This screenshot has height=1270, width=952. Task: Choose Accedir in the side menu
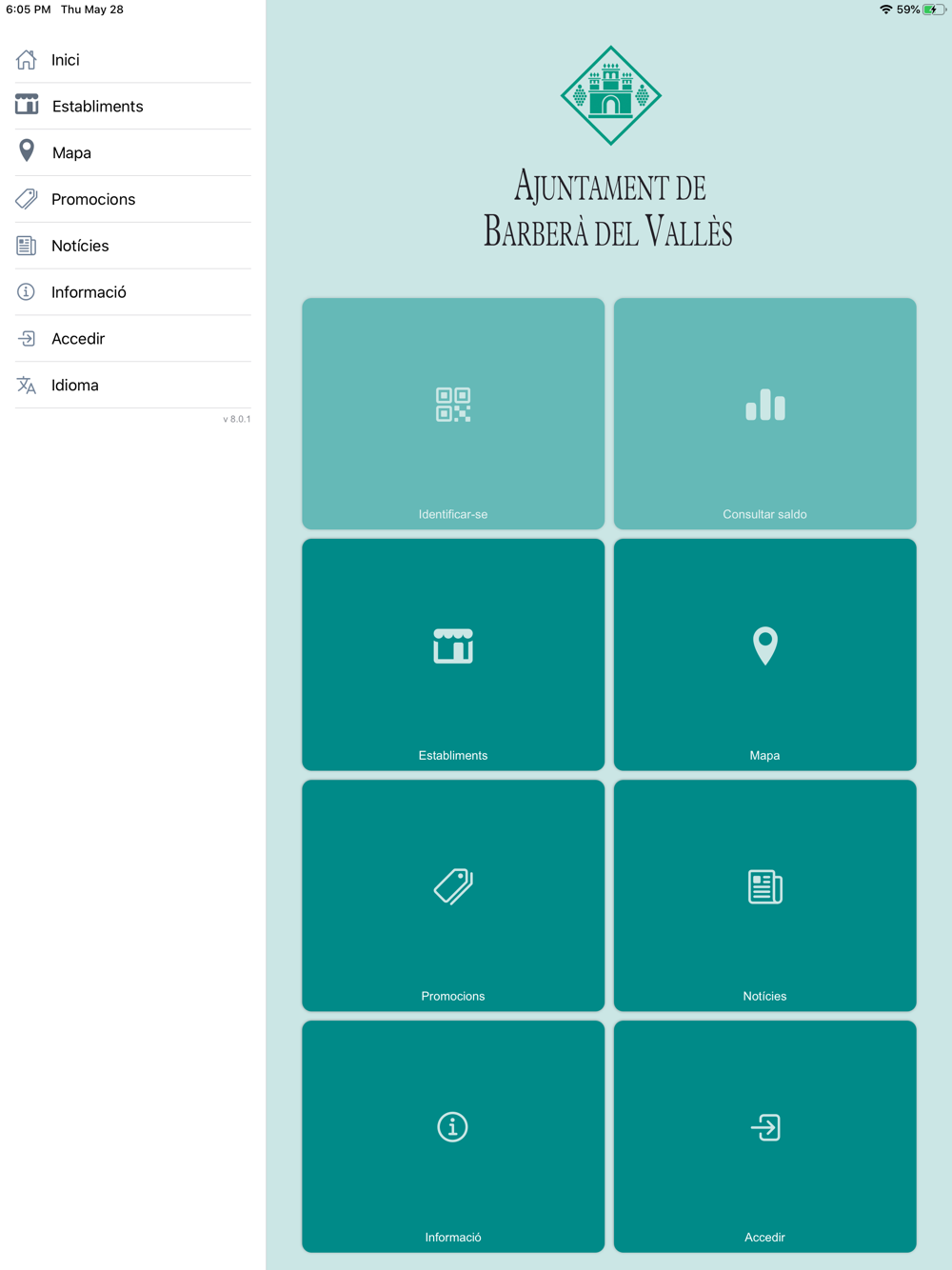point(133,339)
